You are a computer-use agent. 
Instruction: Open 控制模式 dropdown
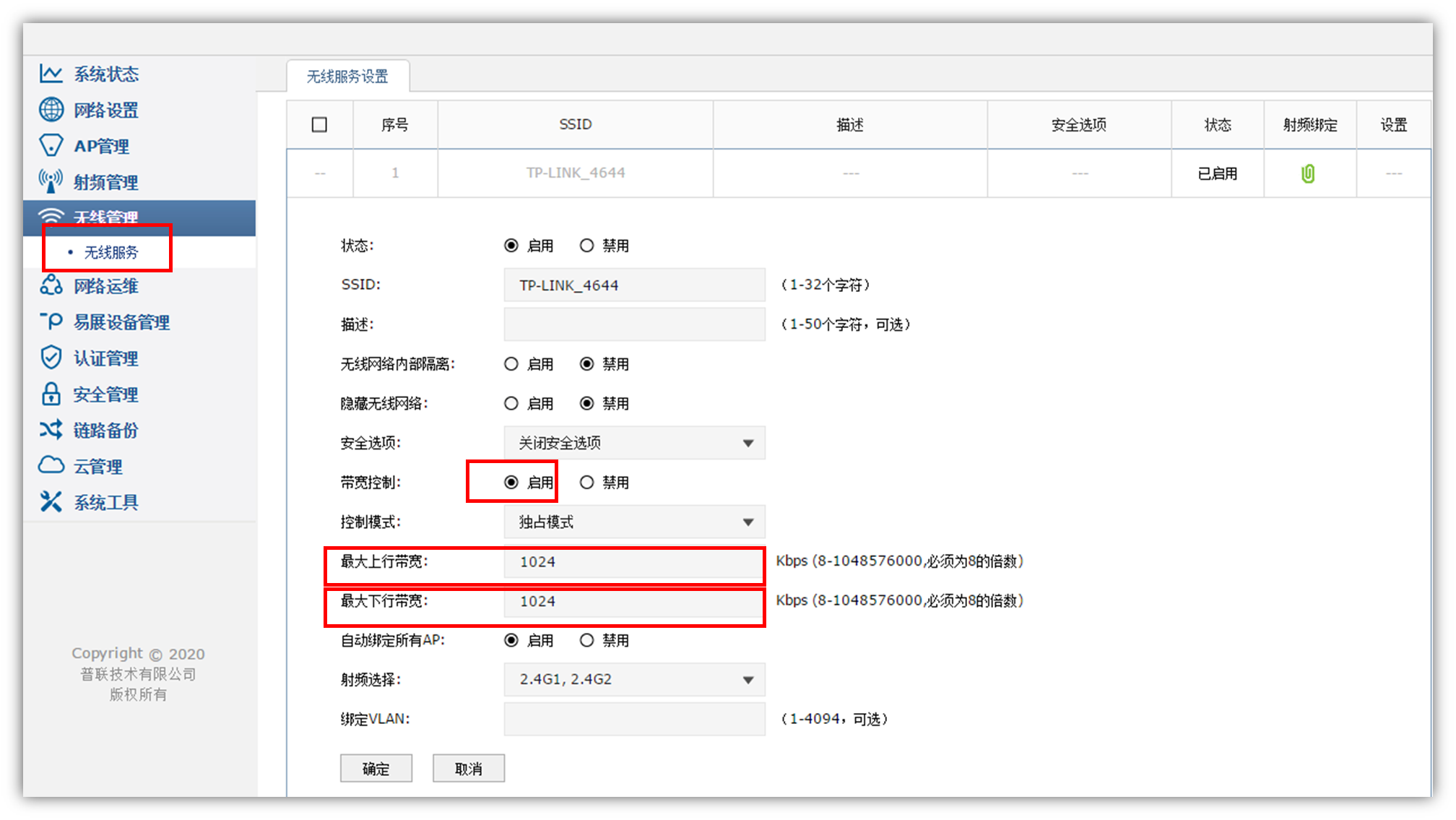coord(634,522)
